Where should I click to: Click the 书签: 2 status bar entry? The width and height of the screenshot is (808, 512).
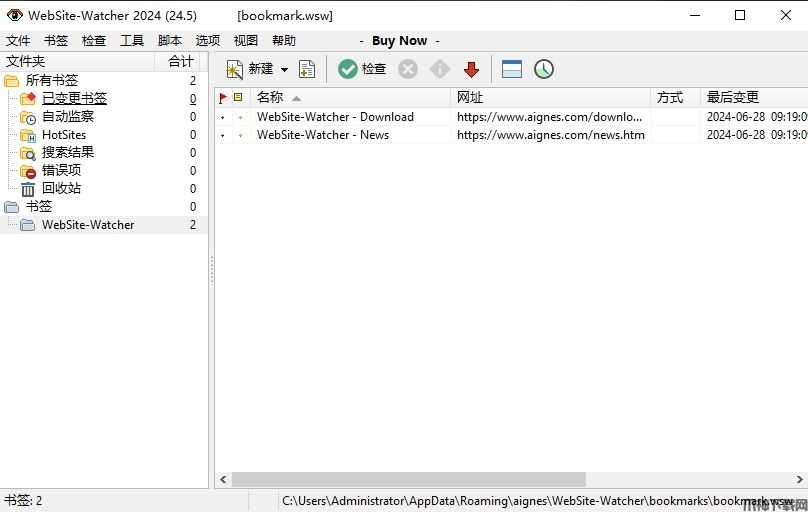coord(23,500)
